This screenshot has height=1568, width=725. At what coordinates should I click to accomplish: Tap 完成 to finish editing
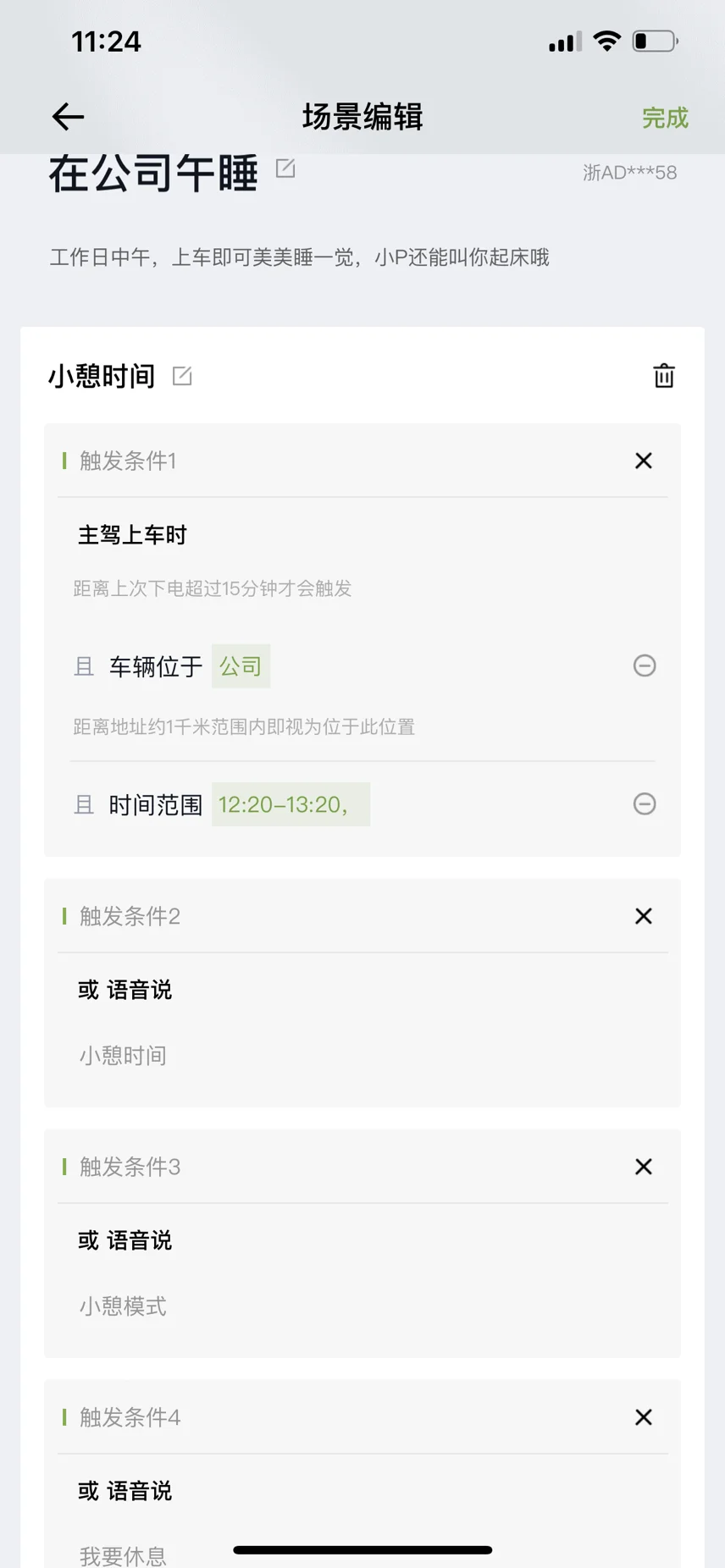[665, 118]
